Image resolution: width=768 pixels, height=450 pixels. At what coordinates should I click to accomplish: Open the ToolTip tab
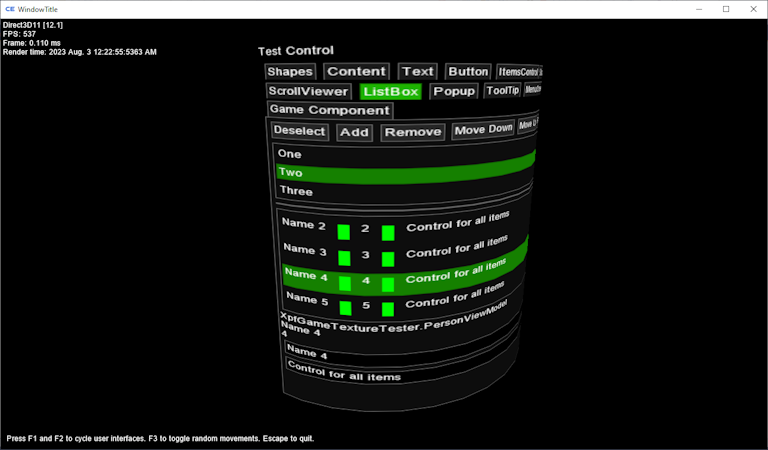502,91
